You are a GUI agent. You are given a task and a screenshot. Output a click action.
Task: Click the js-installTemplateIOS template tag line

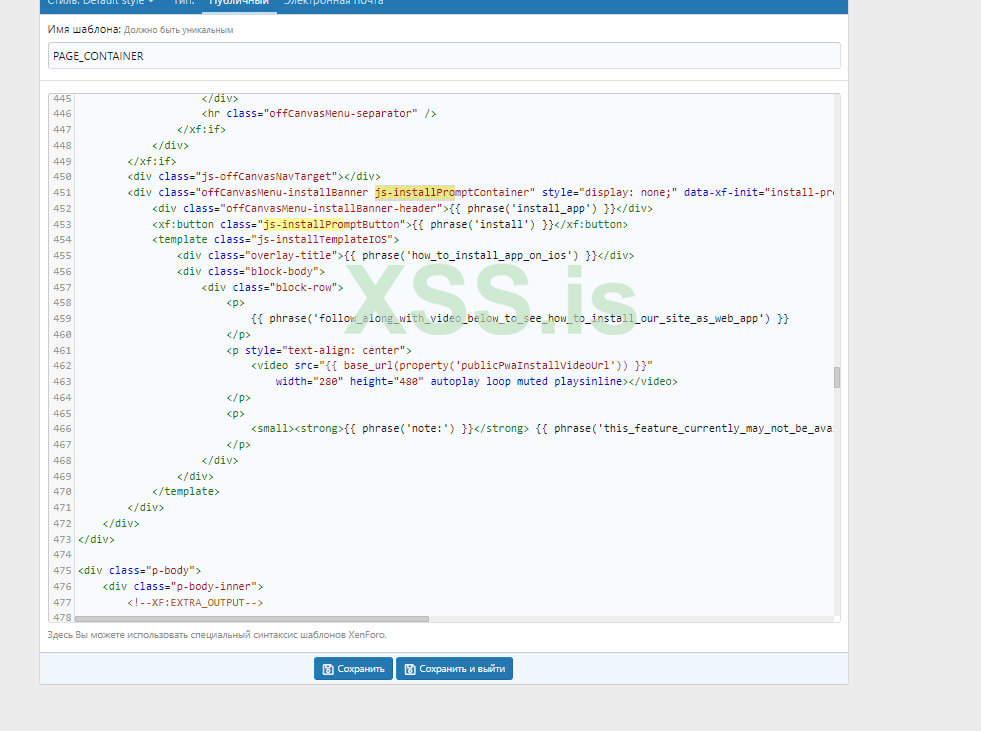(275, 240)
